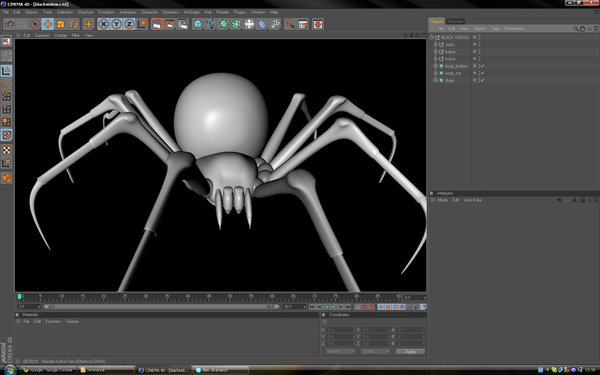Open the File menu in the main menu bar
Screen dimensions: 600x375
(x=6, y=12)
